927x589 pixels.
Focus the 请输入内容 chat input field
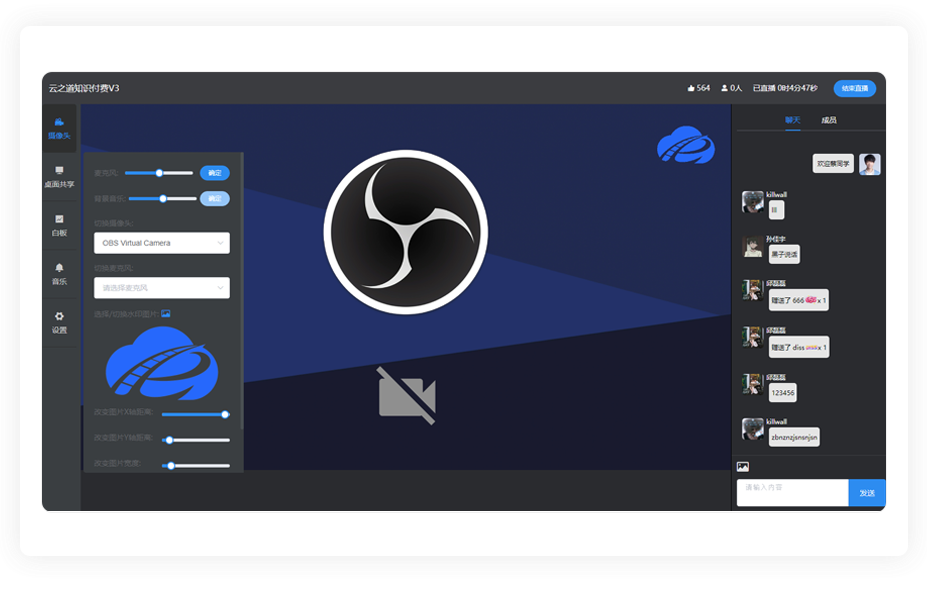(x=792, y=493)
